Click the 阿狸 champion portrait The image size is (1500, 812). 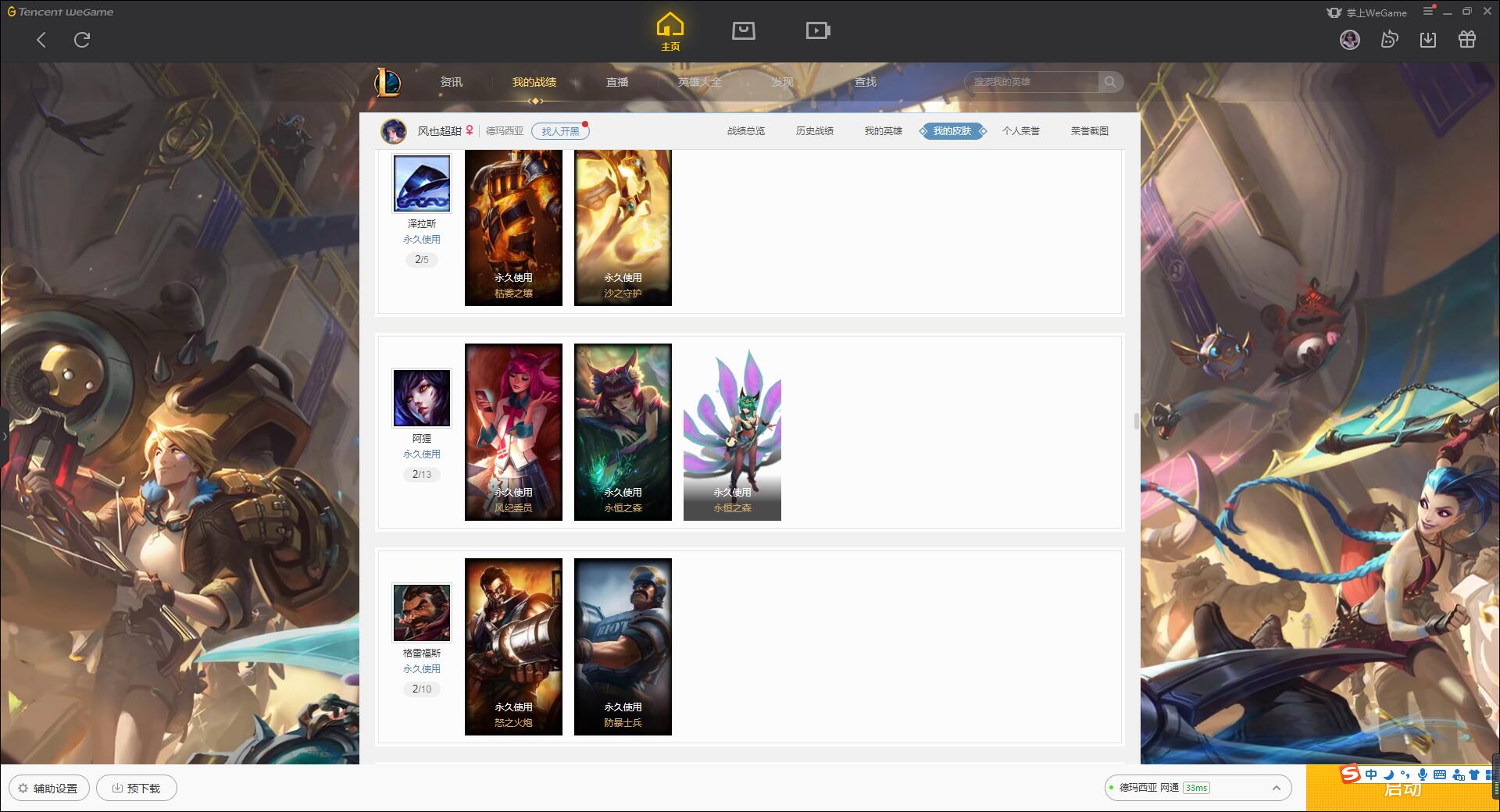coord(422,398)
